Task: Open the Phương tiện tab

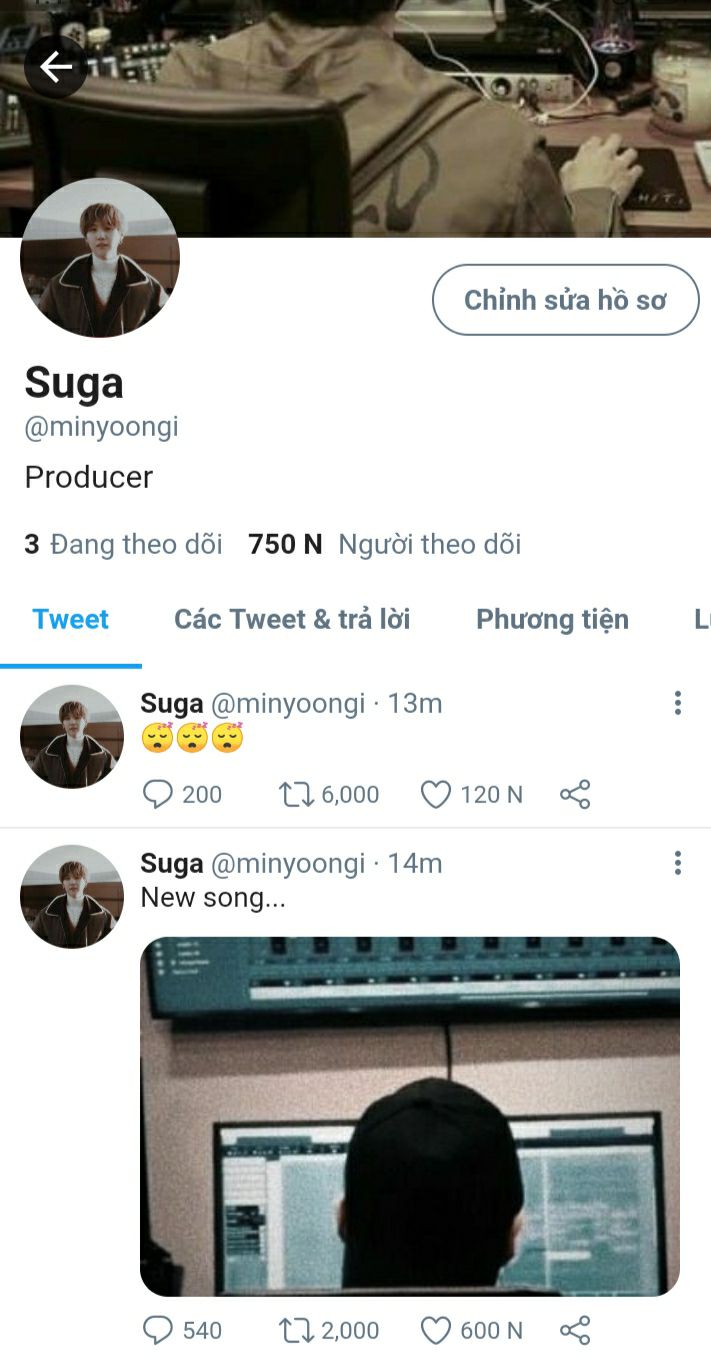Action: [552, 620]
